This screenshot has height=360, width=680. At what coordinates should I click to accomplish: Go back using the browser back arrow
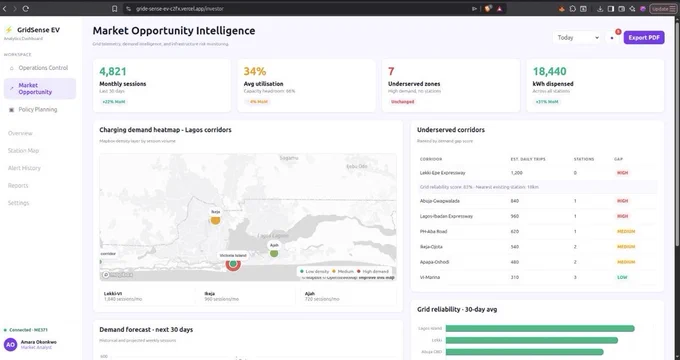click(5, 9)
